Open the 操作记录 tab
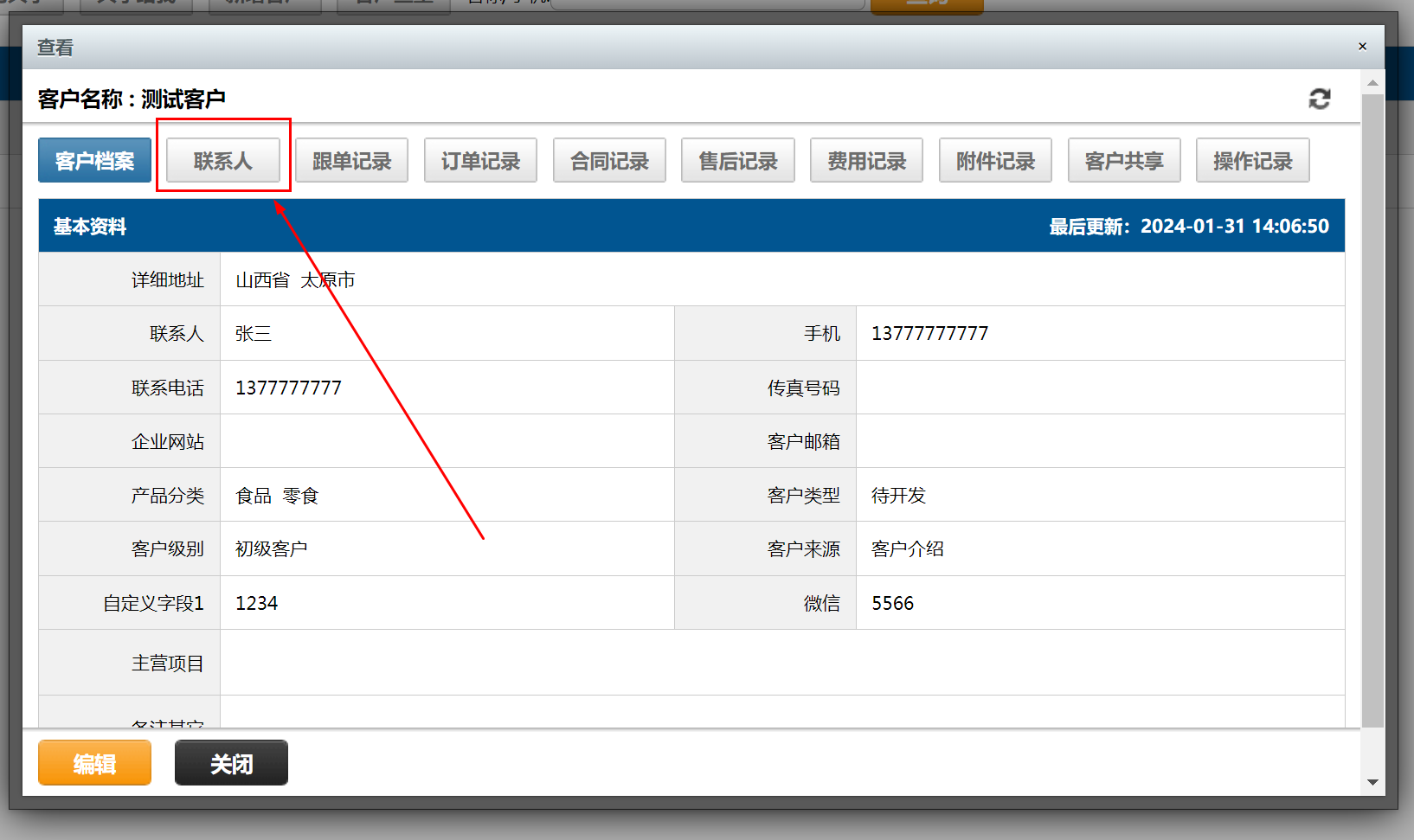 click(1252, 161)
